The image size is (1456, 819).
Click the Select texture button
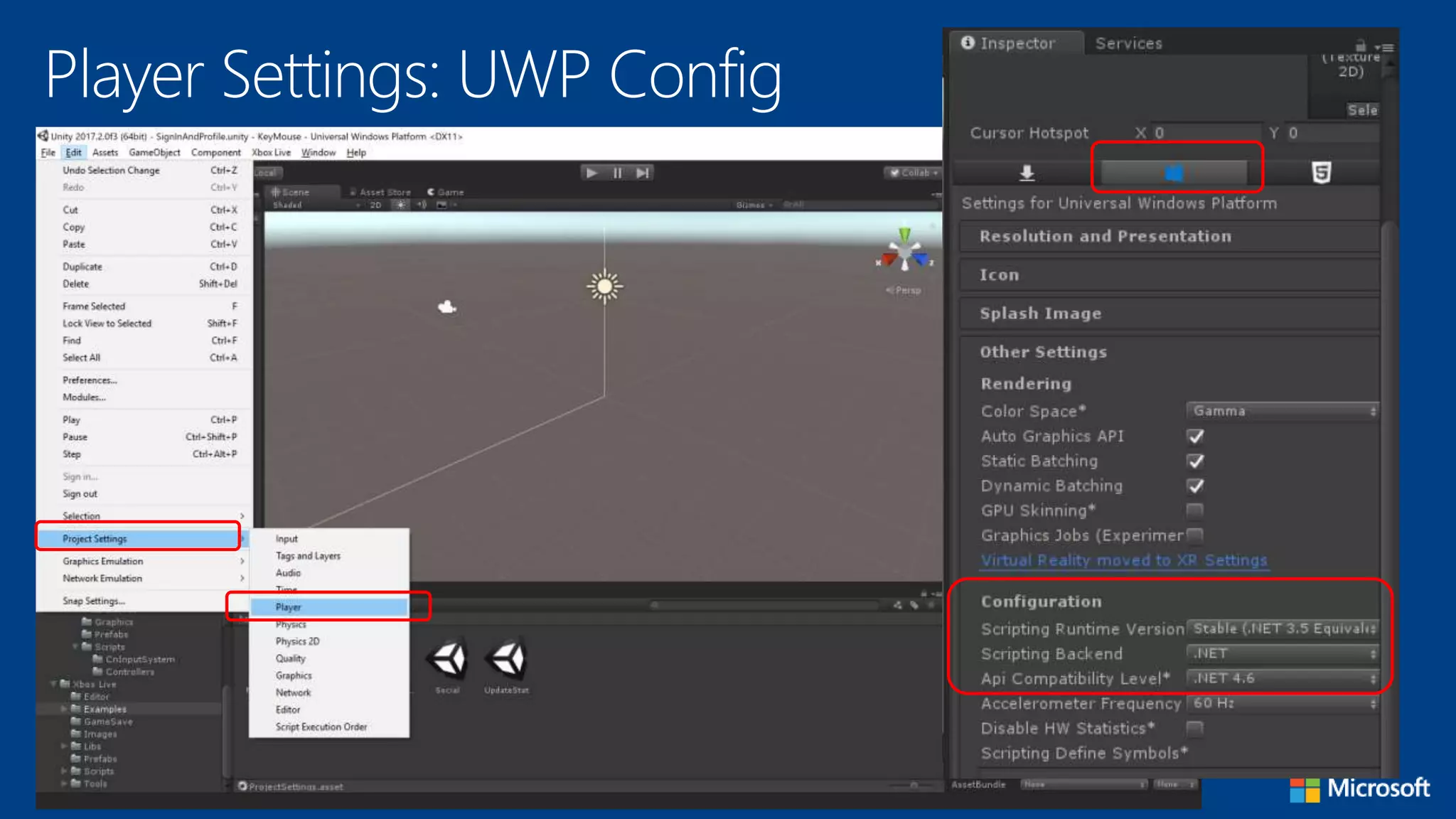tap(1361, 110)
